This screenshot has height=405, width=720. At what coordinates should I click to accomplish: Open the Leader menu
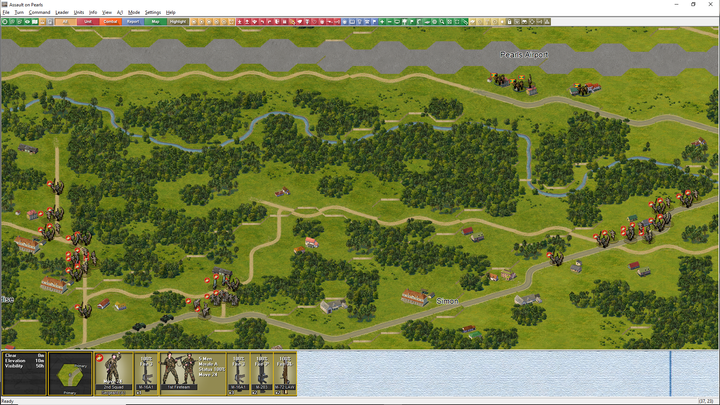pyautogui.click(x=62, y=12)
